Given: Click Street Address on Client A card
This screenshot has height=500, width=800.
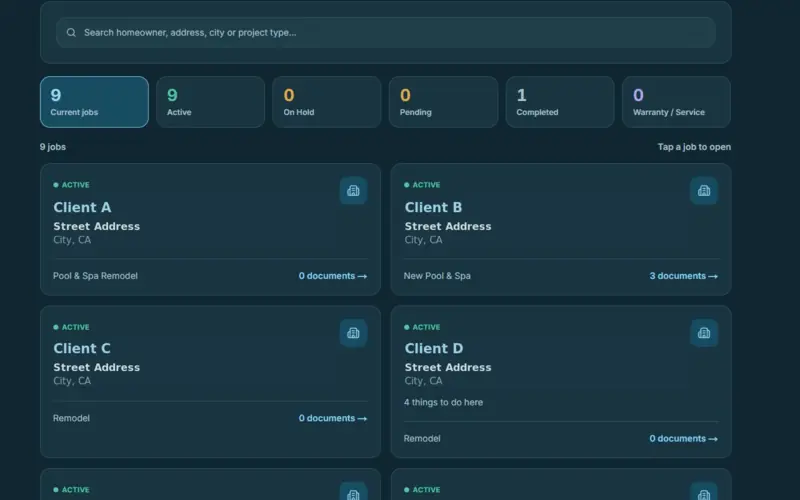Looking at the screenshot, I should [x=96, y=227].
